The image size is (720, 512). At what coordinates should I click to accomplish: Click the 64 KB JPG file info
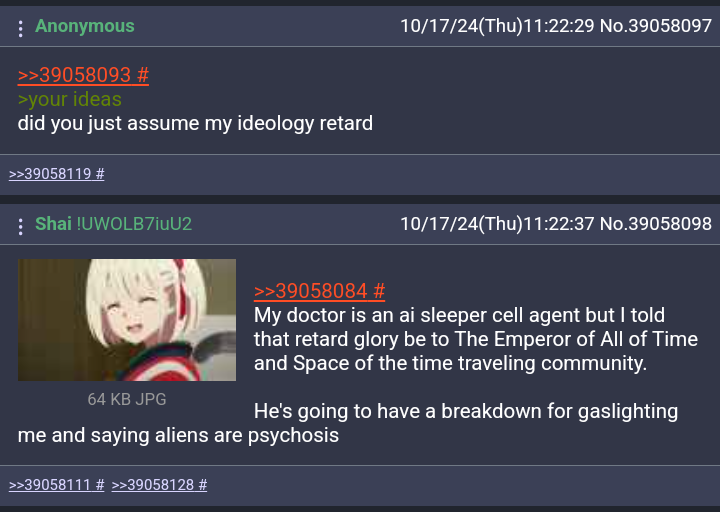coord(127,399)
